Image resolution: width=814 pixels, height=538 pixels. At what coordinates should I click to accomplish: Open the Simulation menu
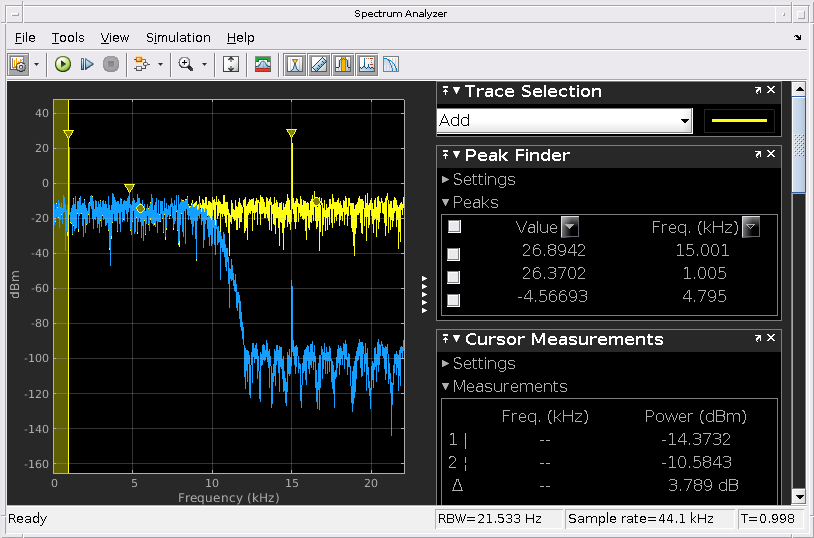tap(178, 38)
